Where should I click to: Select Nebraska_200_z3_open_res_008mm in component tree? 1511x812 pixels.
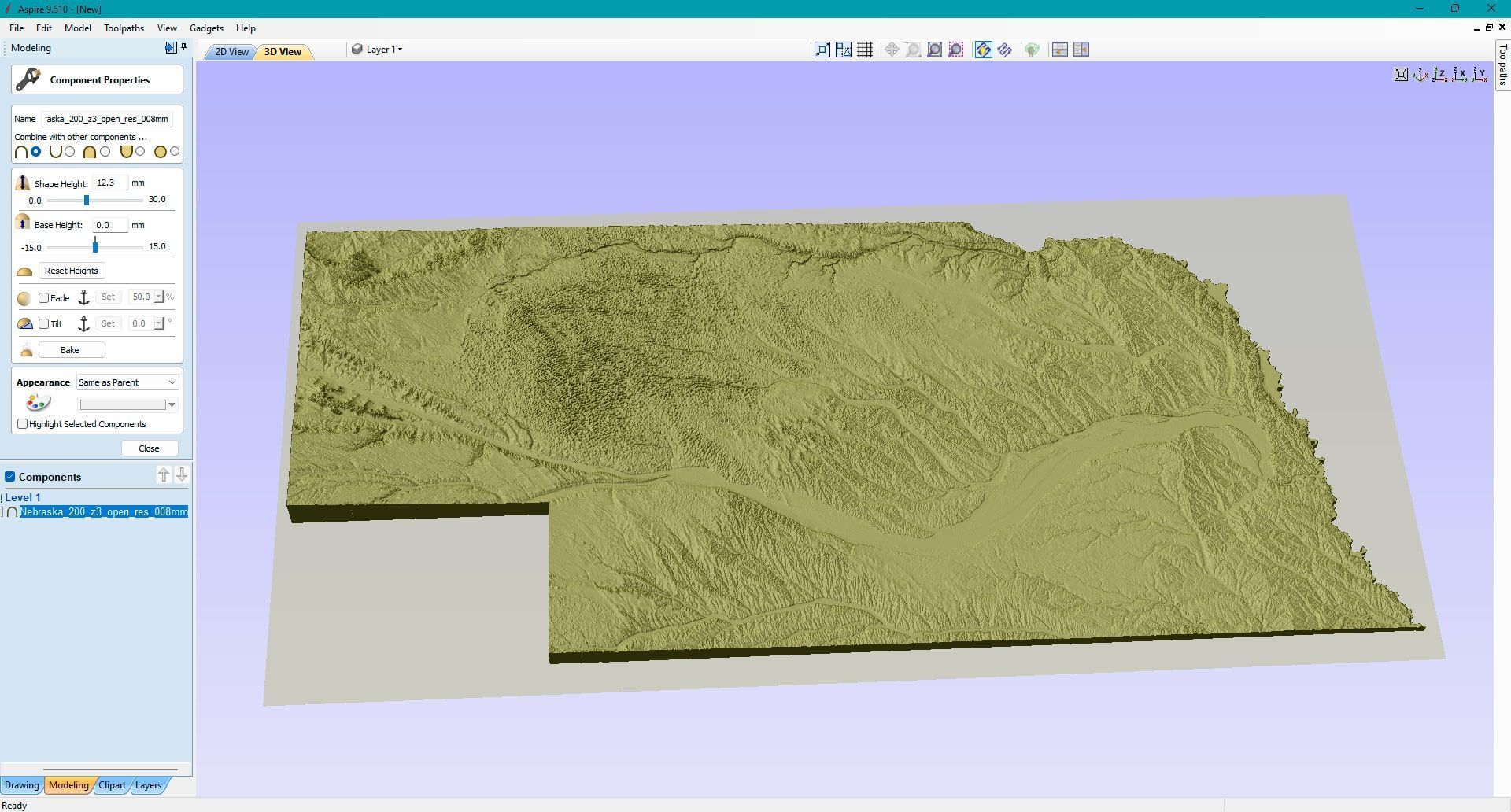point(103,512)
